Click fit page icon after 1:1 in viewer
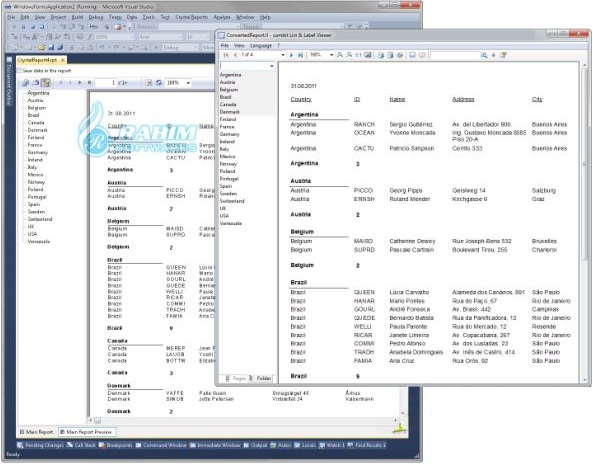The image size is (593, 464). pyautogui.click(x=368, y=55)
